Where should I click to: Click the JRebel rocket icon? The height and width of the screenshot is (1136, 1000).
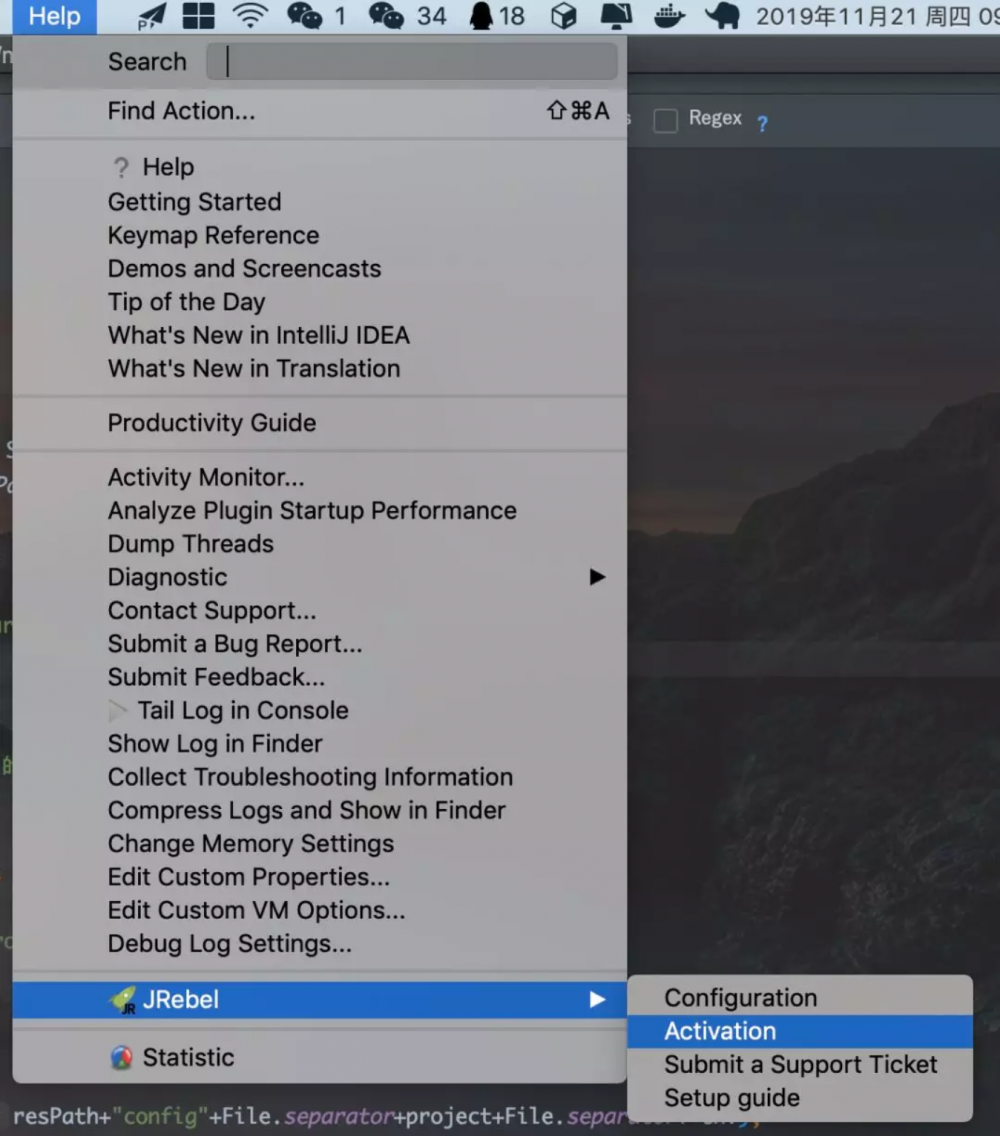pos(122,1000)
